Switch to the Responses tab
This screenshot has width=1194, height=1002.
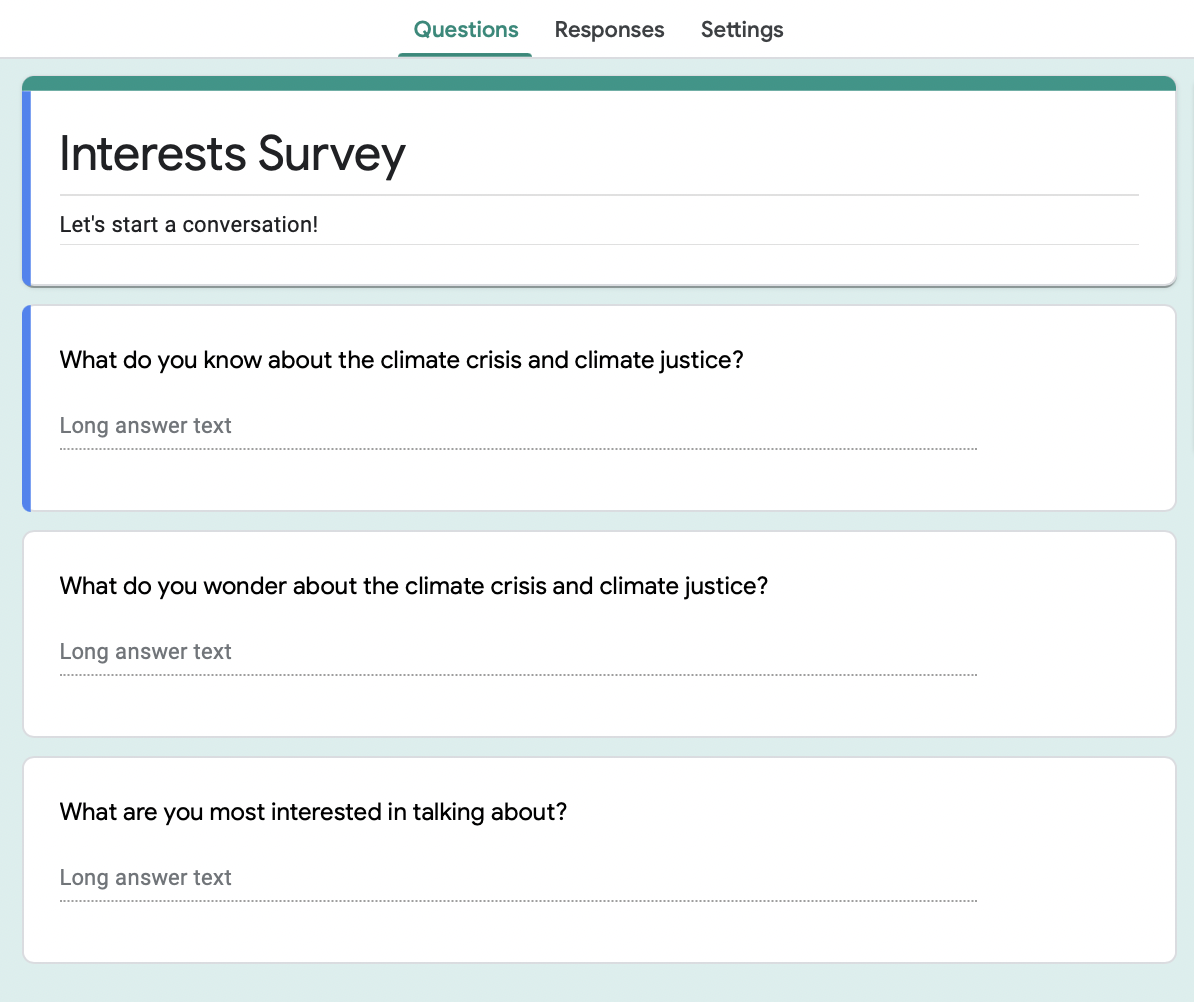(609, 30)
